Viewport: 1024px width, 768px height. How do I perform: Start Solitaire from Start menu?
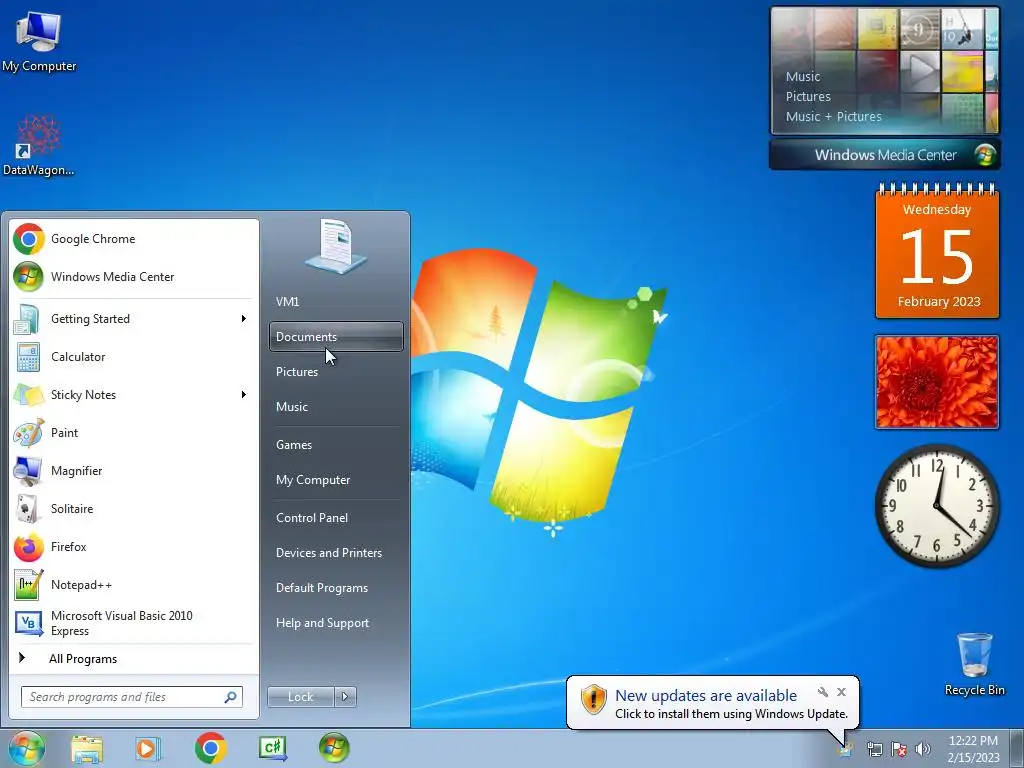pos(133,509)
